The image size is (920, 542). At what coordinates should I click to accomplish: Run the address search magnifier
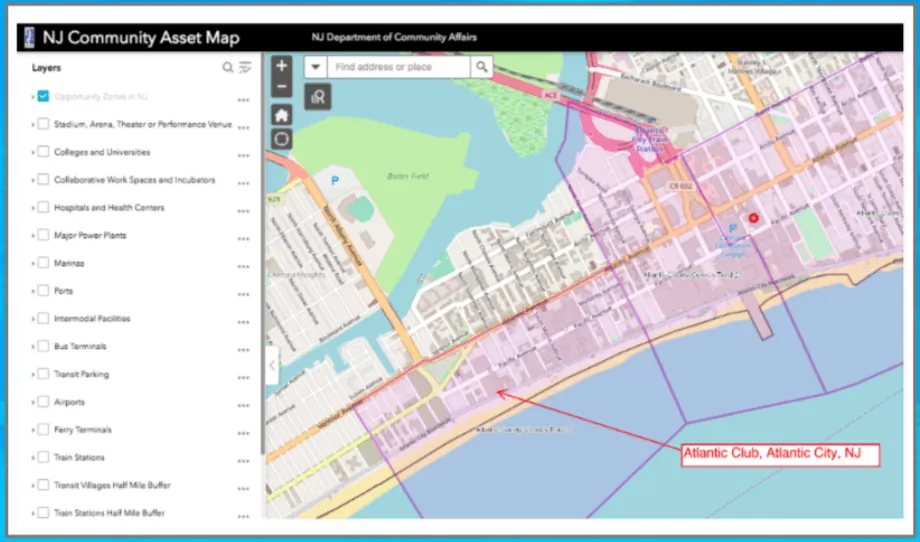[482, 67]
